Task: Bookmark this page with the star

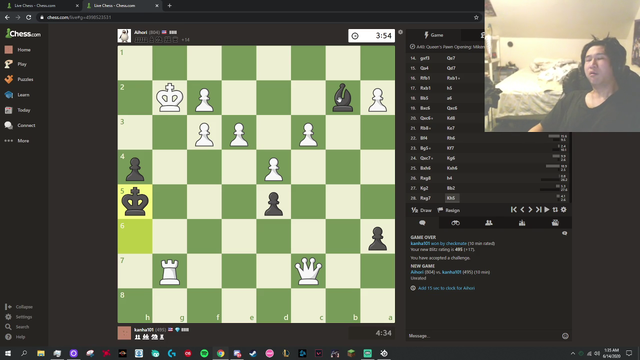Action: coord(476,18)
